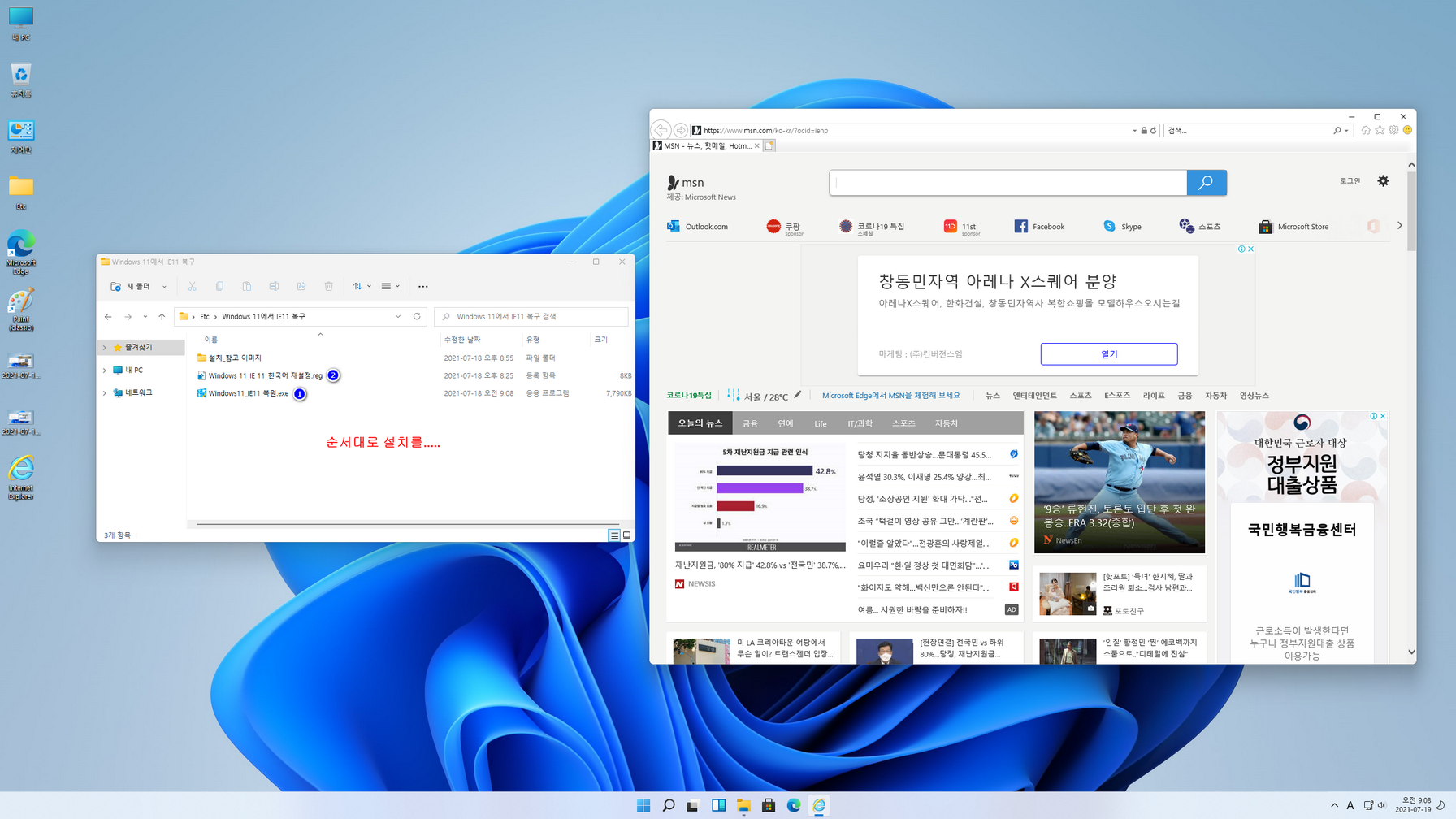Close the MSN tab in Internet Explorer
The height and width of the screenshot is (819, 1456).
(756, 146)
